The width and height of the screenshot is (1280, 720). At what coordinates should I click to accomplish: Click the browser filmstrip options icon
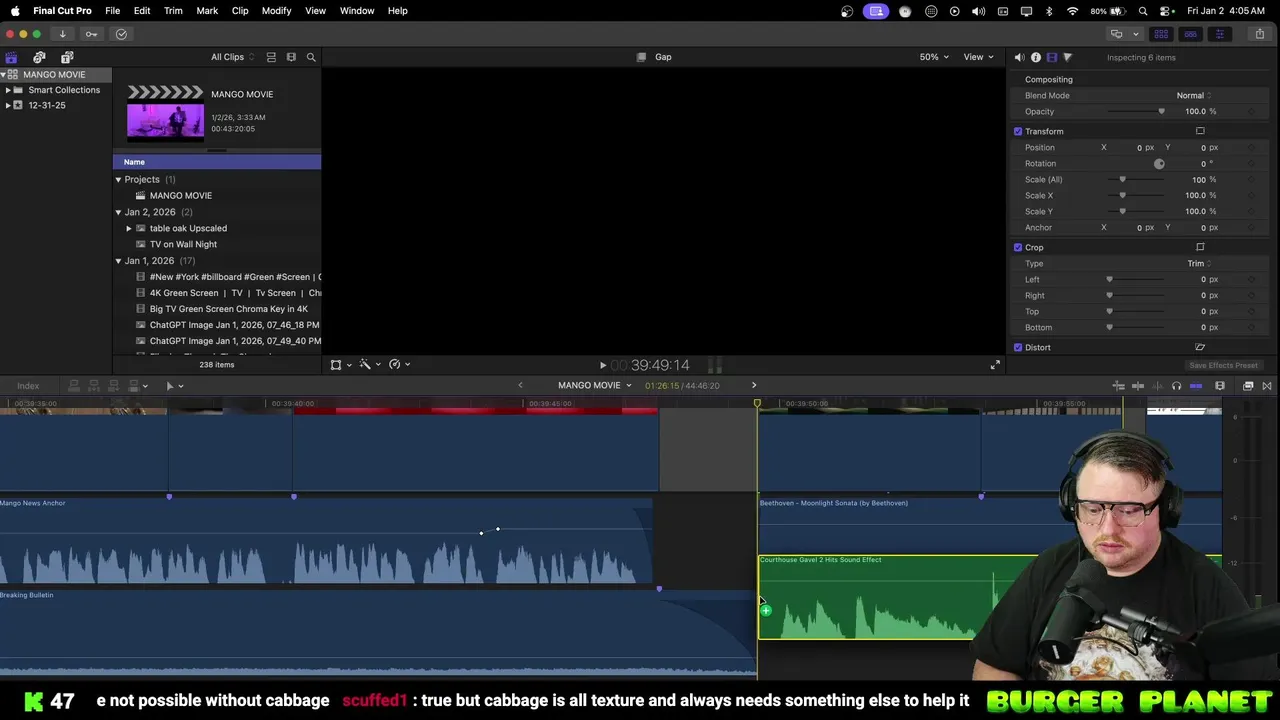tap(291, 57)
